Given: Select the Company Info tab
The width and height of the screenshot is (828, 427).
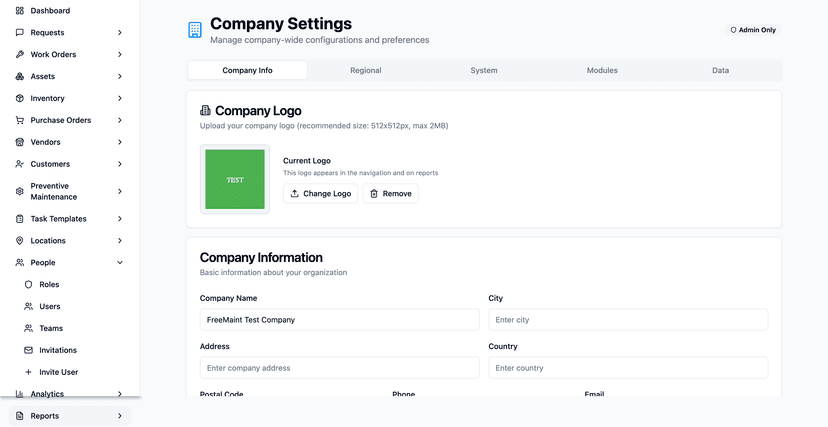Looking at the screenshot, I should click(x=248, y=70).
